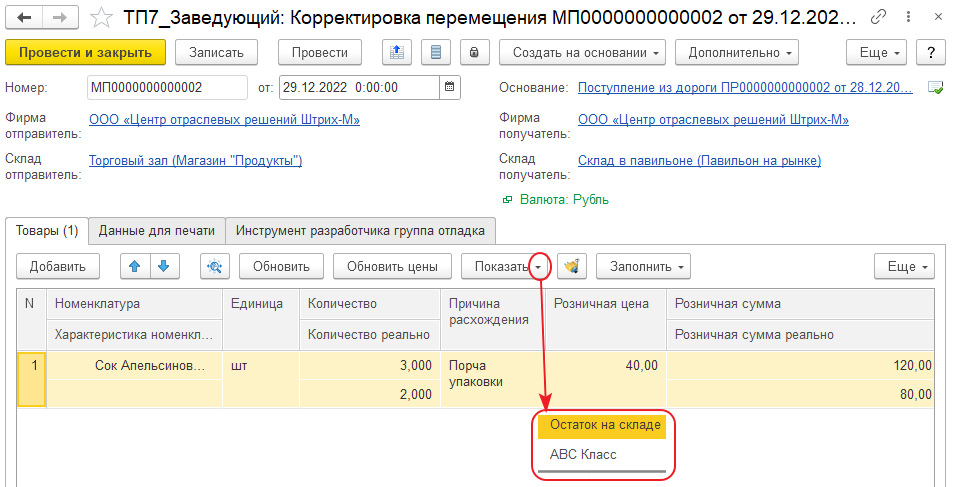This screenshot has width=955, height=487.
Task: Click the back navigation arrow
Action: point(24,17)
